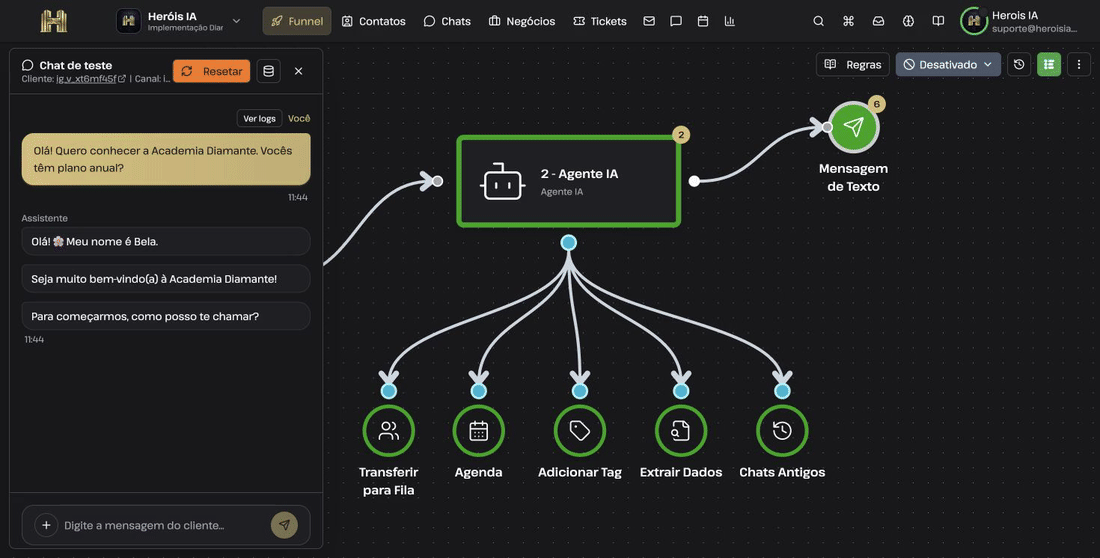Select the Transferir para Fila node
1100x558 pixels.
coord(389,431)
